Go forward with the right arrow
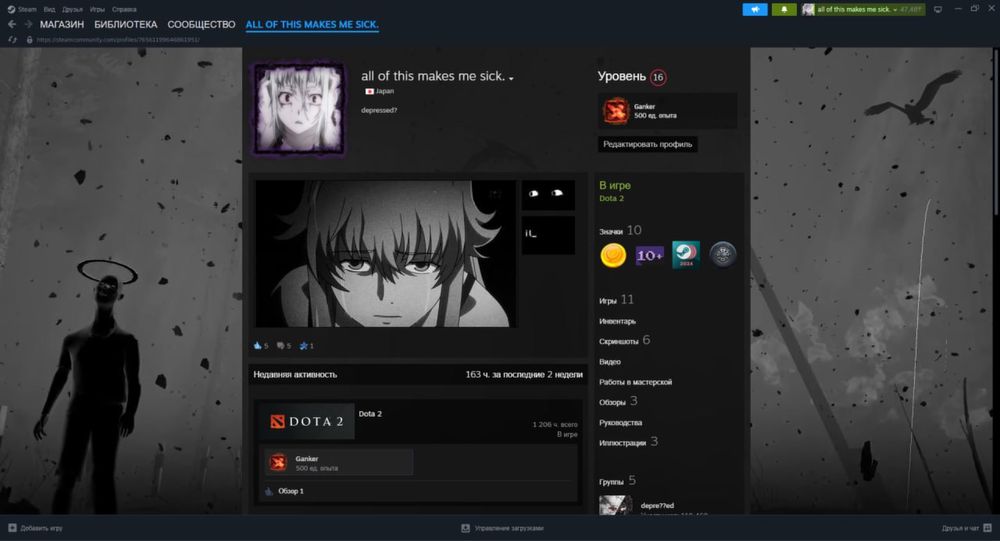1000x541 pixels. [x=28, y=24]
